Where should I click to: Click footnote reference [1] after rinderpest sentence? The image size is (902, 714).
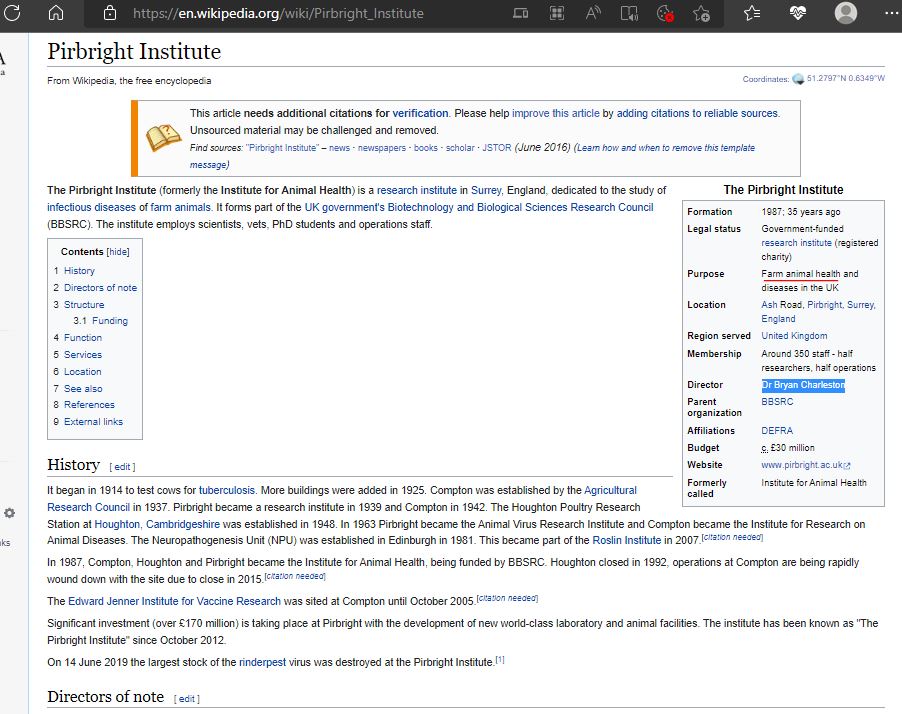500,660
